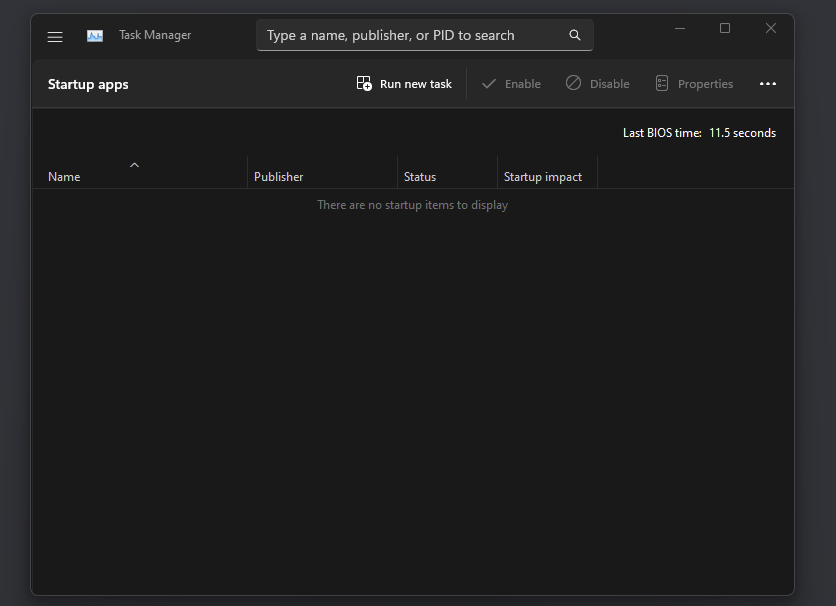This screenshot has height=606, width=836.
Task: Sort by the Publisher column
Action: tap(322, 172)
